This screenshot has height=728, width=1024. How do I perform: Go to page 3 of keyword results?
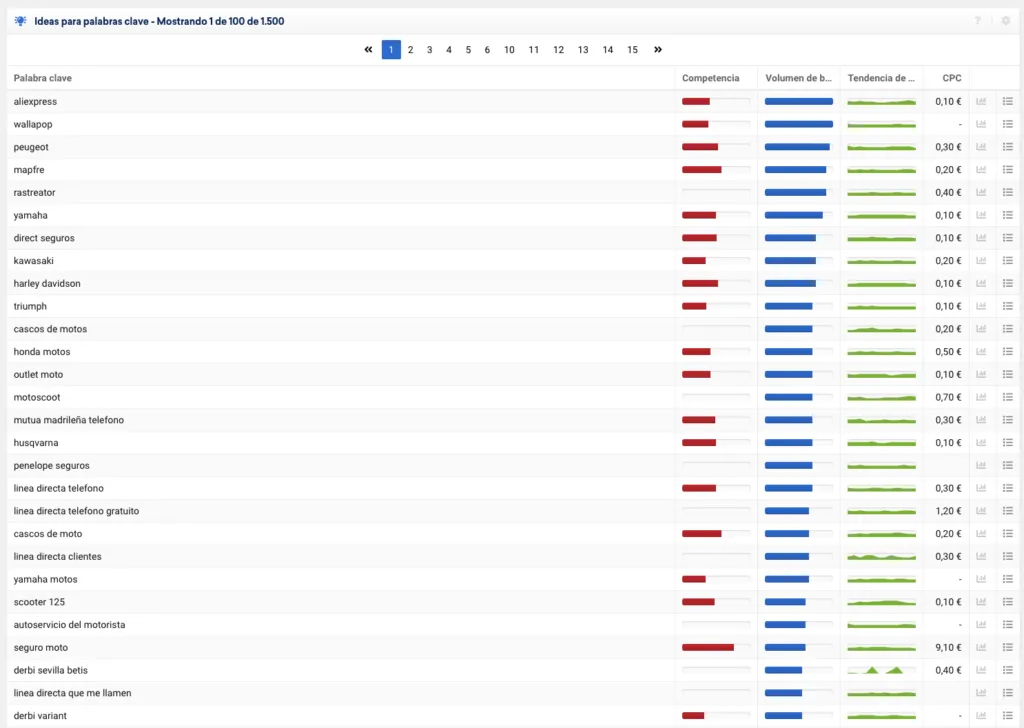pos(429,50)
